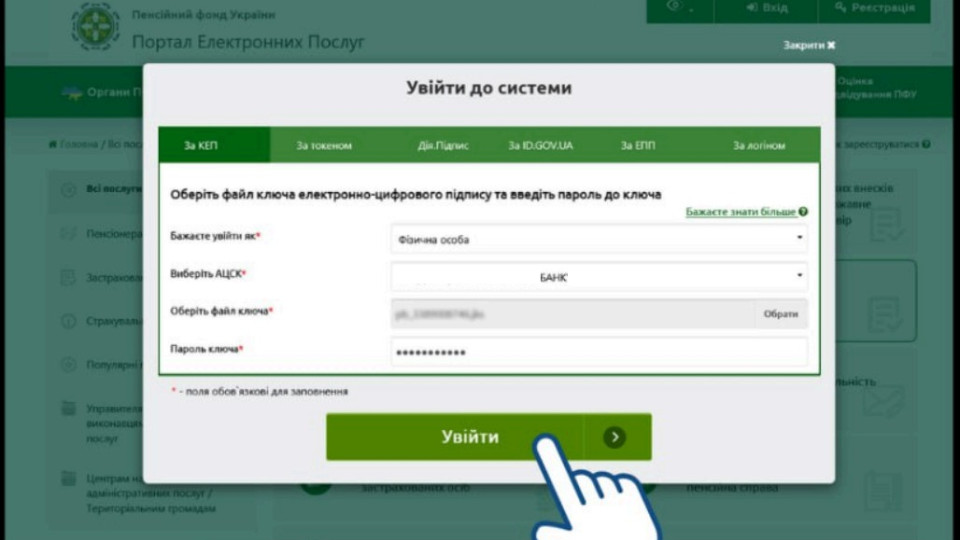The width and height of the screenshot is (960, 540).
Task: Open the За токеном tab
Action: [324, 145]
